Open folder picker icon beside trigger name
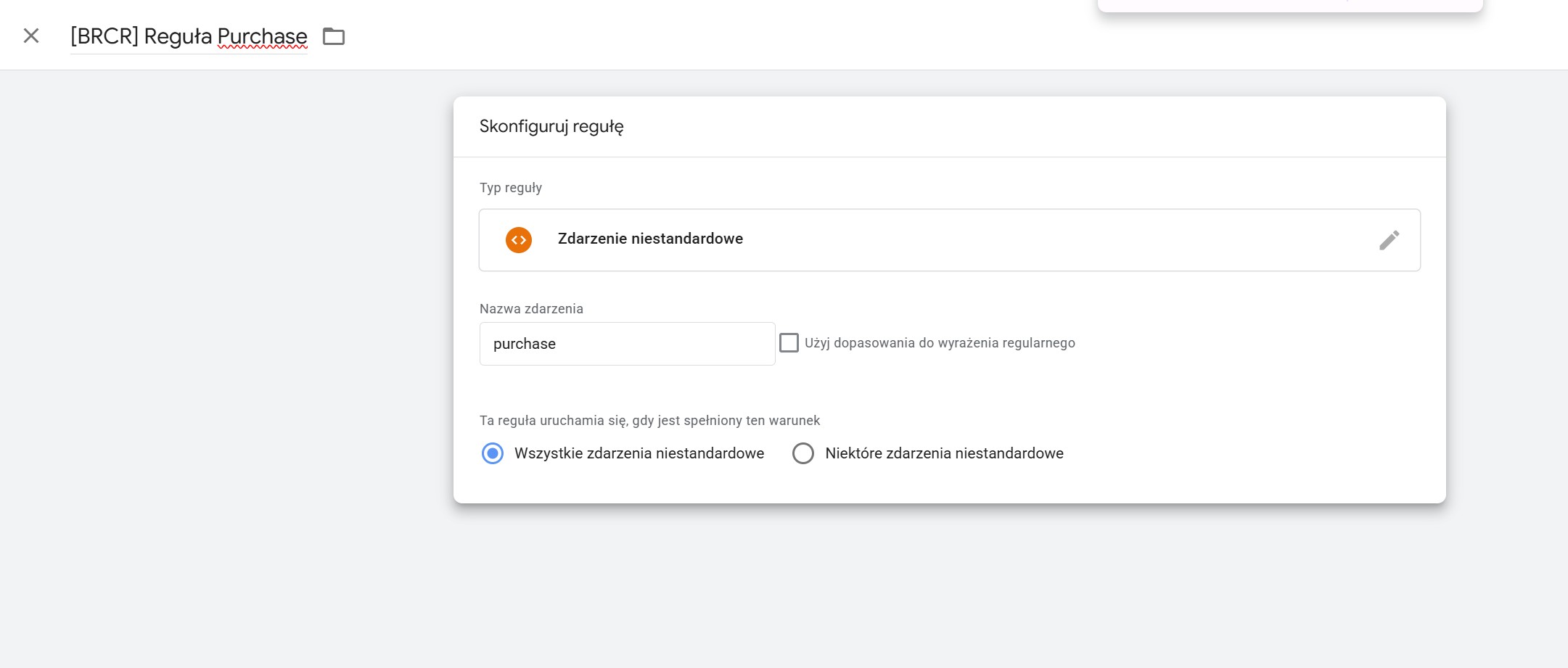Image resolution: width=1568 pixels, height=668 pixels. coord(333,36)
